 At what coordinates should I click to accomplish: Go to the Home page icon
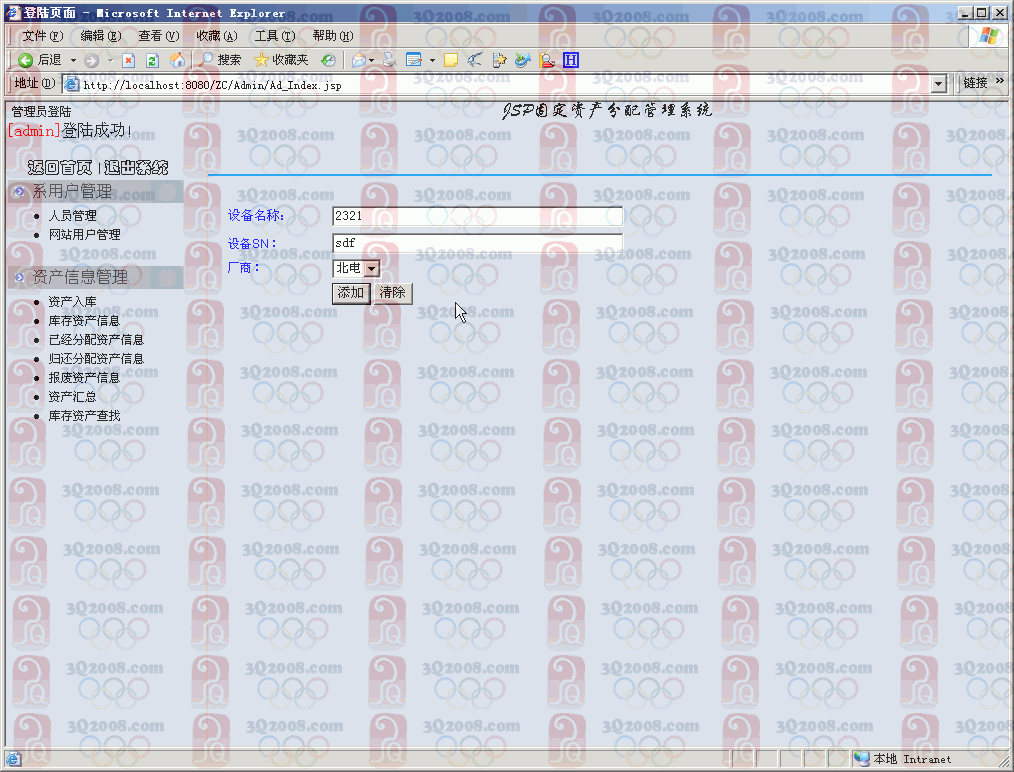[x=177, y=61]
